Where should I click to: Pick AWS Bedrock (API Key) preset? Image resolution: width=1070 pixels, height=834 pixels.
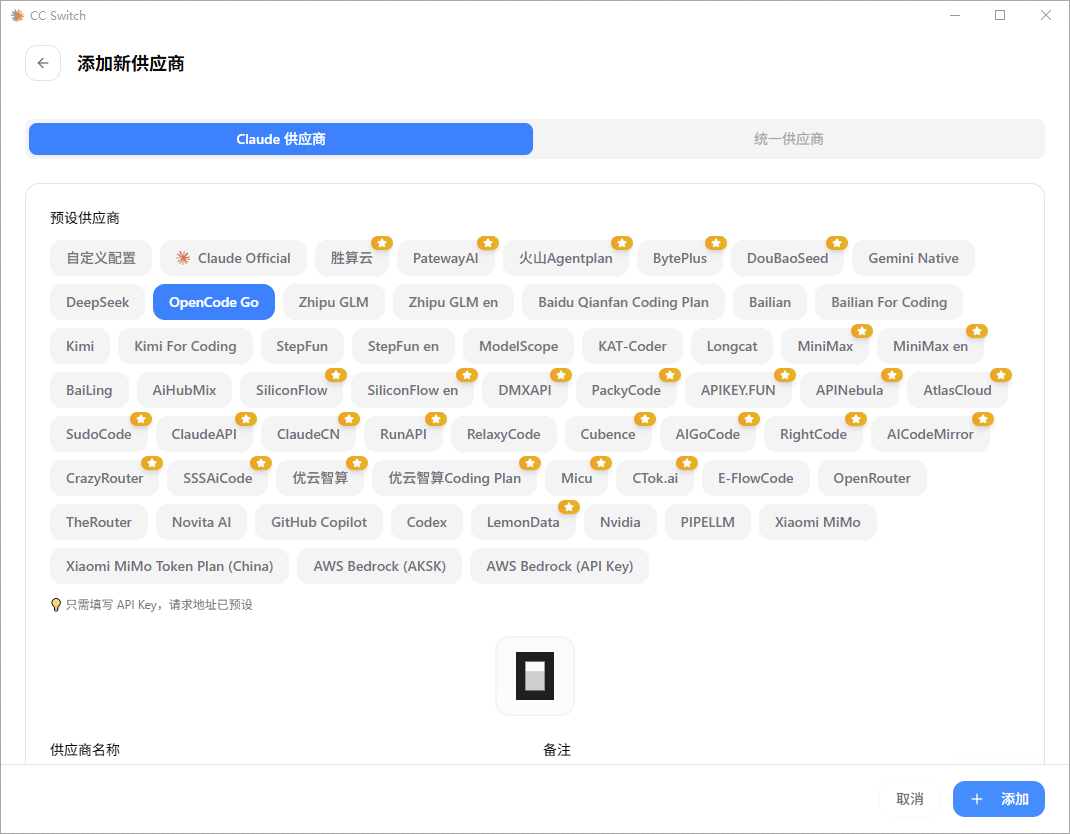pyautogui.click(x=560, y=566)
